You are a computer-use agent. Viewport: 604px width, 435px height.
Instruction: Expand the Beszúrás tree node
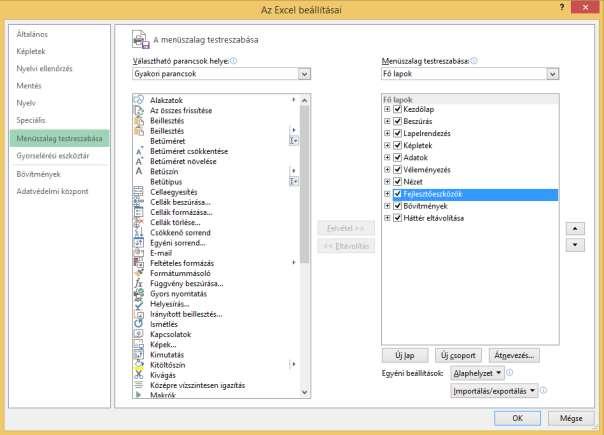pyautogui.click(x=387, y=121)
